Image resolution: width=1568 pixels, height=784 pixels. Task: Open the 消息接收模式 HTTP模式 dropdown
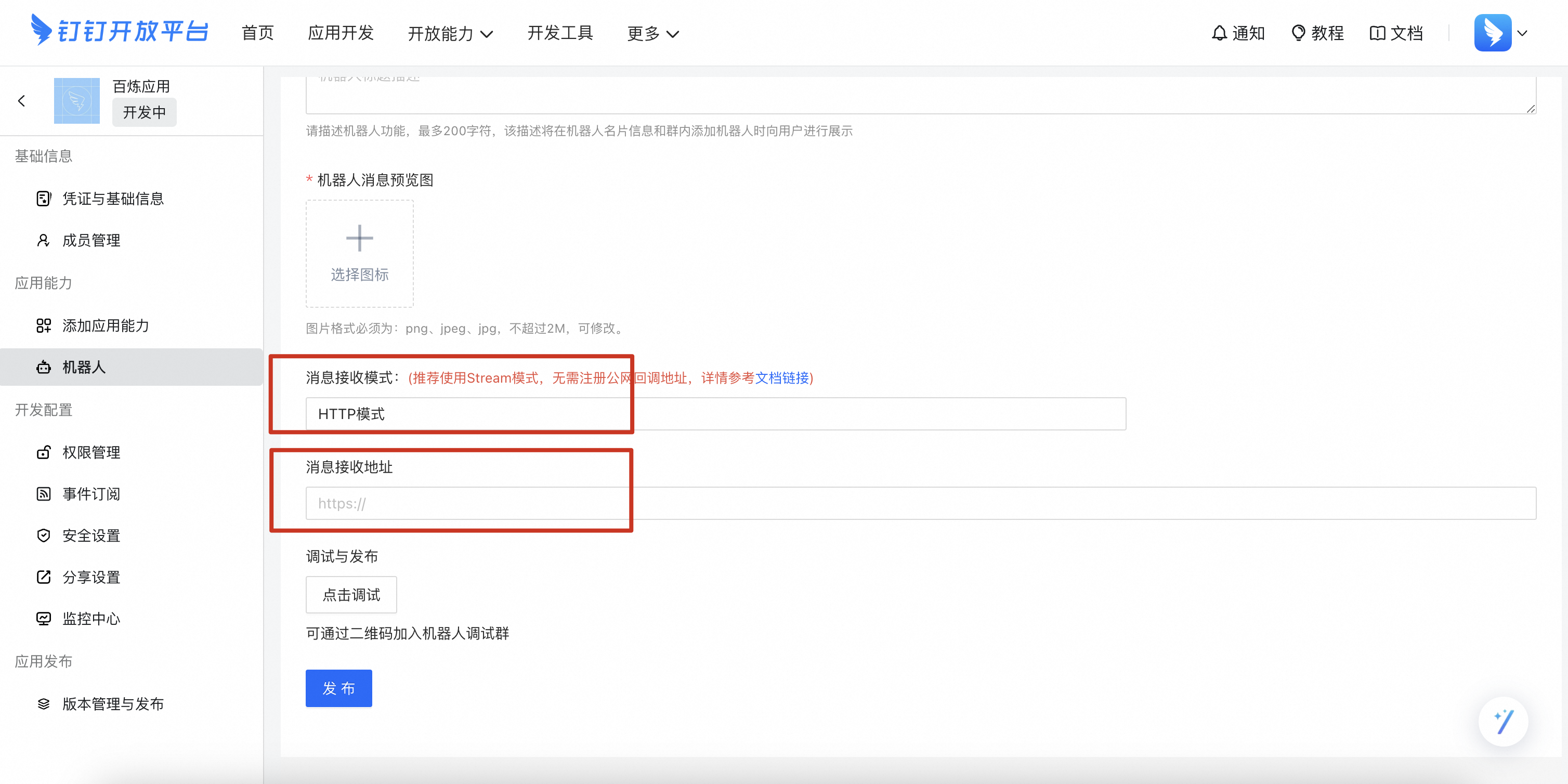click(x=715, y=414)
